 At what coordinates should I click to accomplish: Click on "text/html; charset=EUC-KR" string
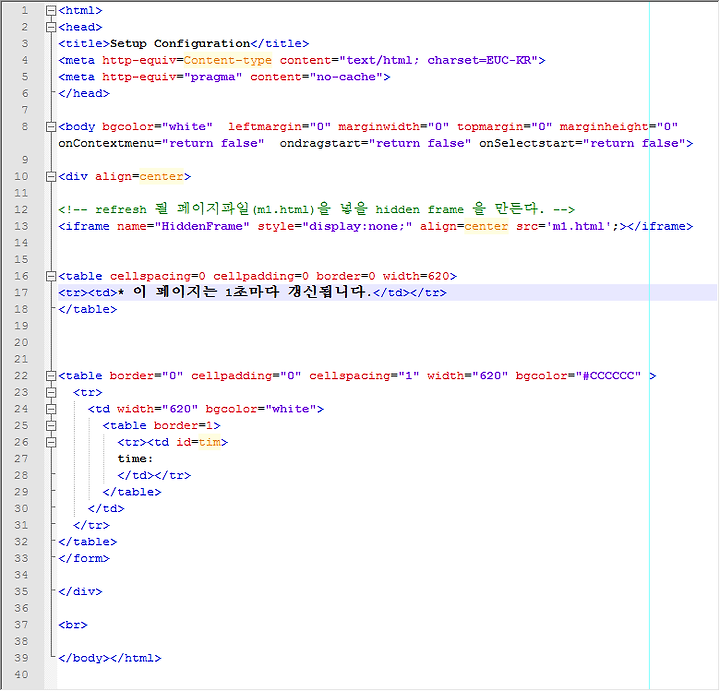tap(439, 60)
